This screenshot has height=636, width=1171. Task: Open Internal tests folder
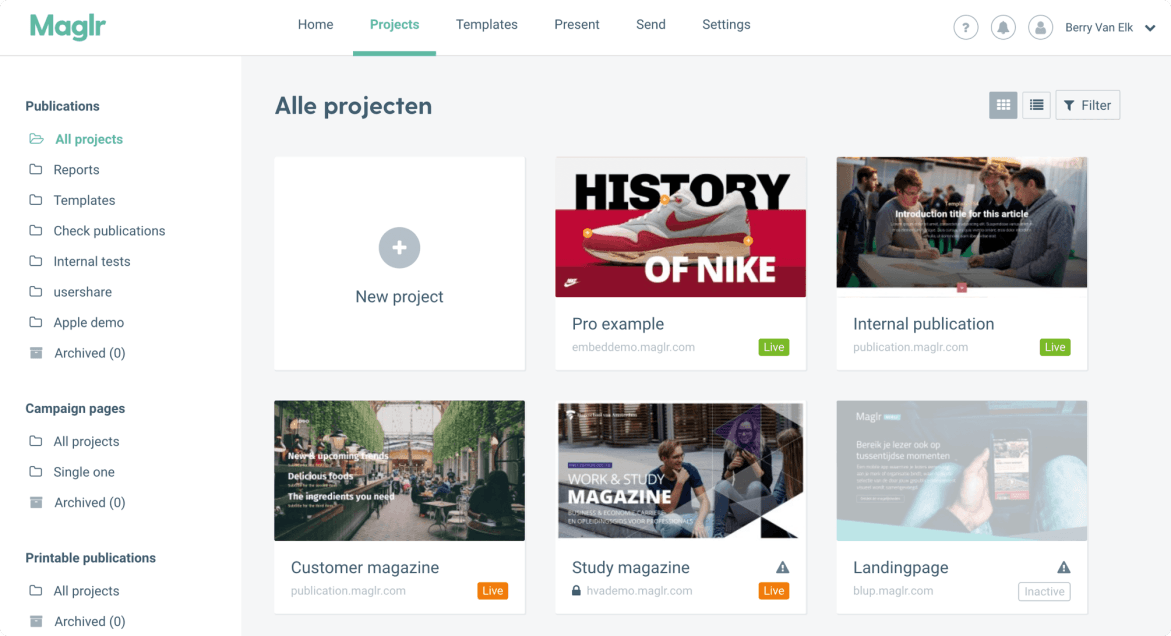click(x=92, y=261)
